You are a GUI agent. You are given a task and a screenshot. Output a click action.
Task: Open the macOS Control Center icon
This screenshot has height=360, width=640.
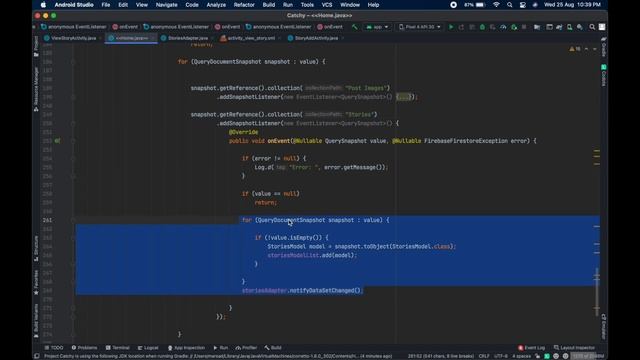point(522,5)
